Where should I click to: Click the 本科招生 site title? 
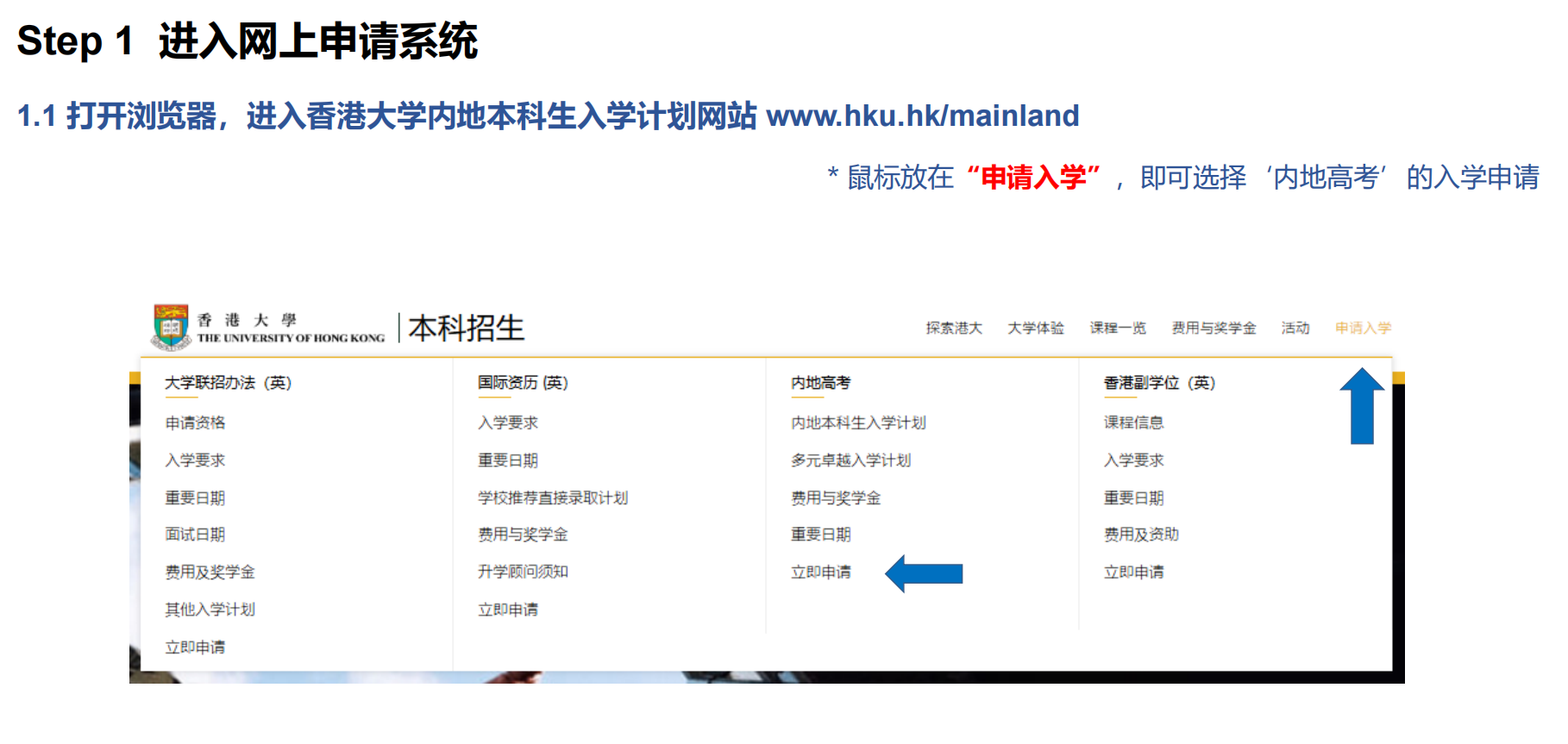click(x=467, y=328)
